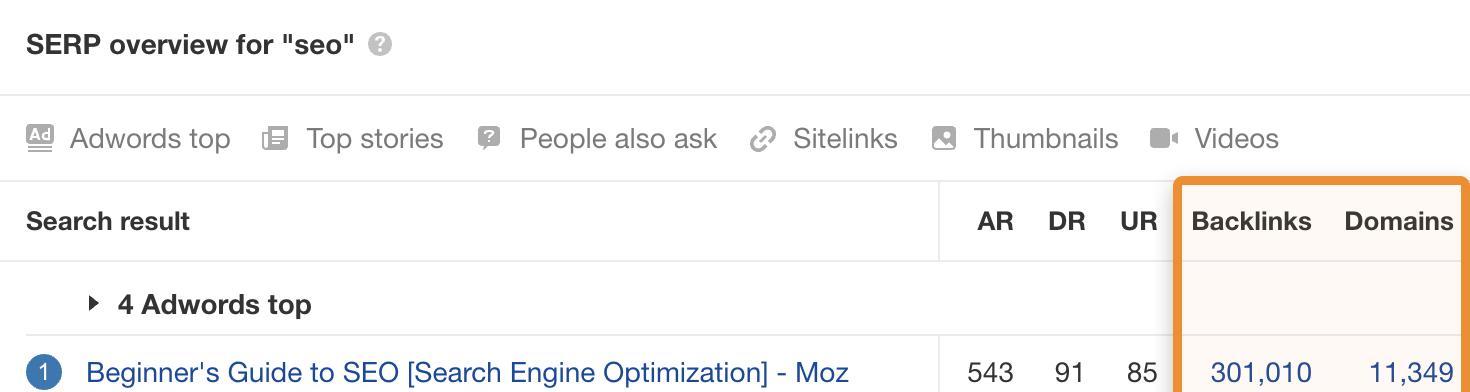Select the Top stories feature label
This screenshot has height=392, width=1470.
[374, 138]
